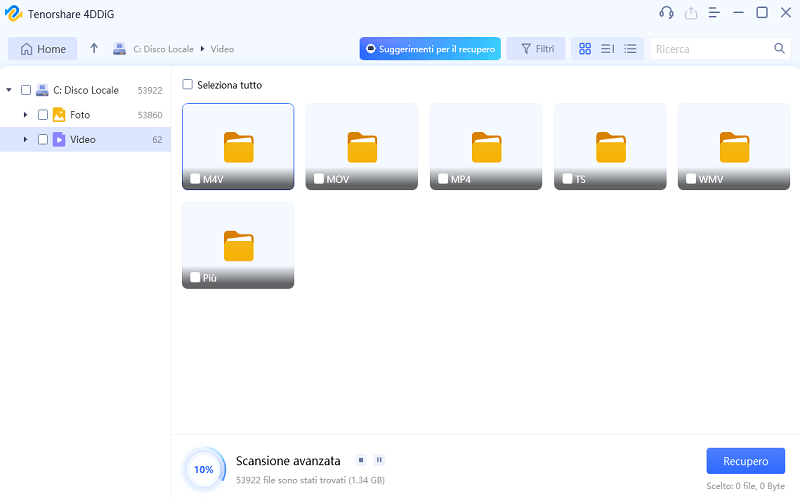
Task: Switch to detailed list view
Action: pos(607,49)
